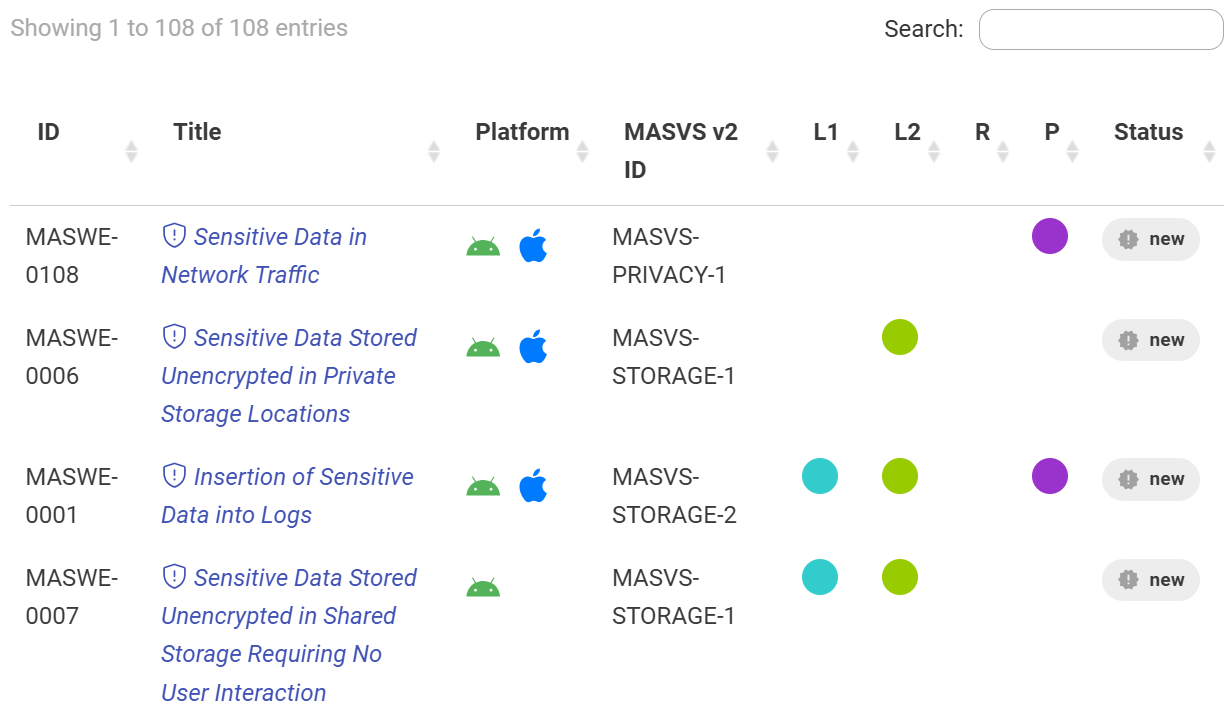The width and height of the screenshot is (1231, 710).
Task: Click the Android icon in MASWE-0006 row
Action: click(483, 347)
